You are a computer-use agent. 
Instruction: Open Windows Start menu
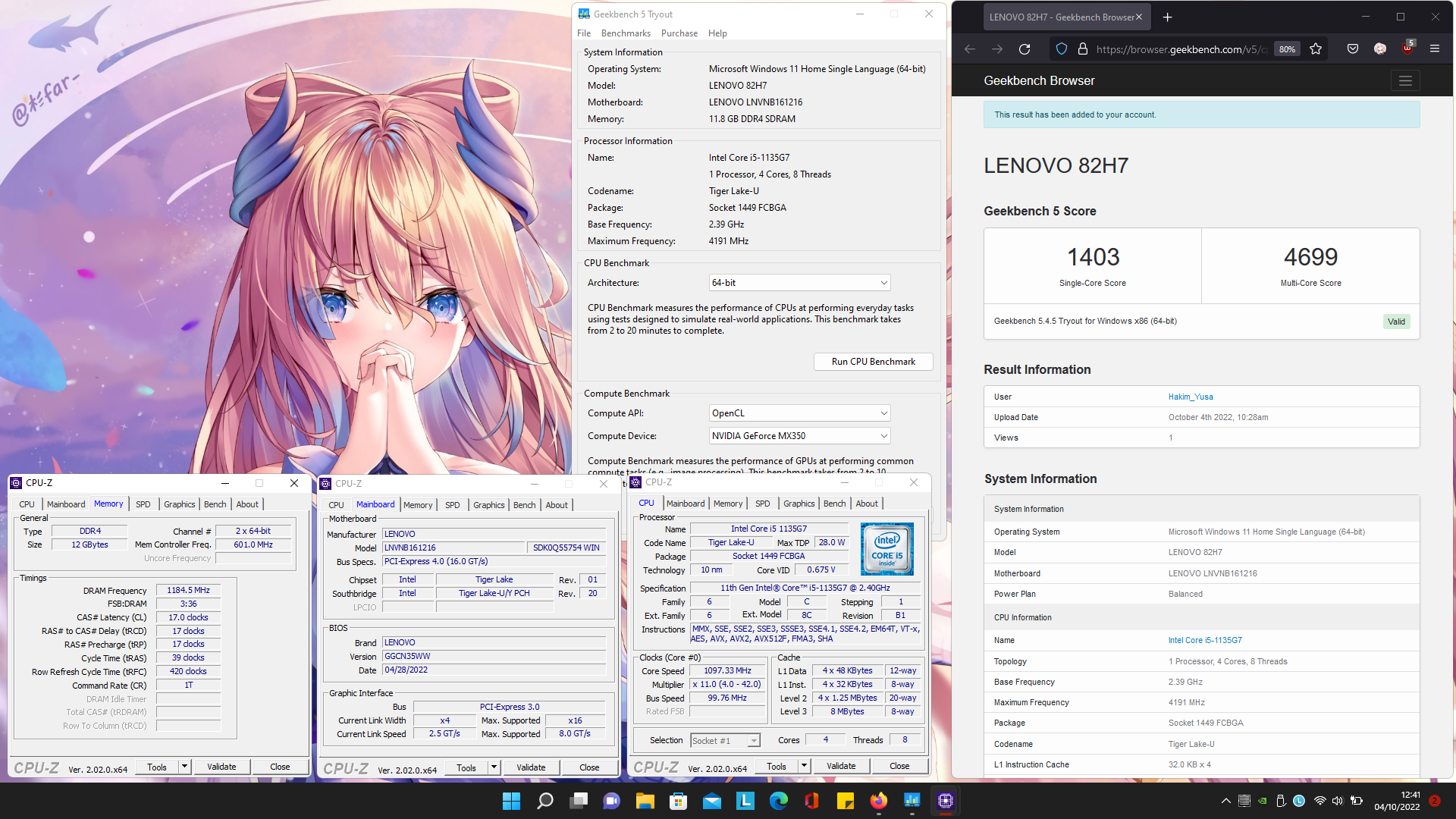pos(512,801)
